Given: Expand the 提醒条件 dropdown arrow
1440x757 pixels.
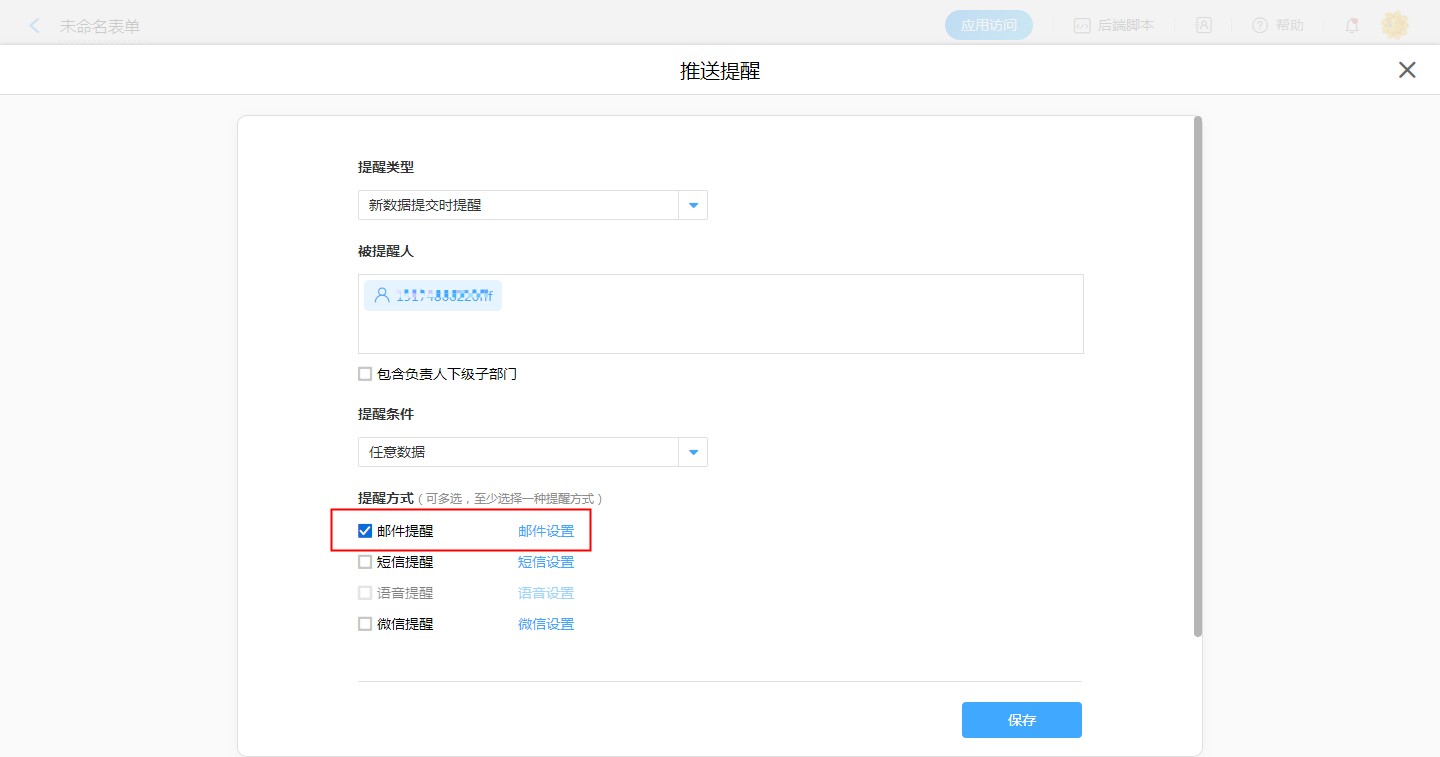Looking at the screenshot, I should tap(693, 452).
